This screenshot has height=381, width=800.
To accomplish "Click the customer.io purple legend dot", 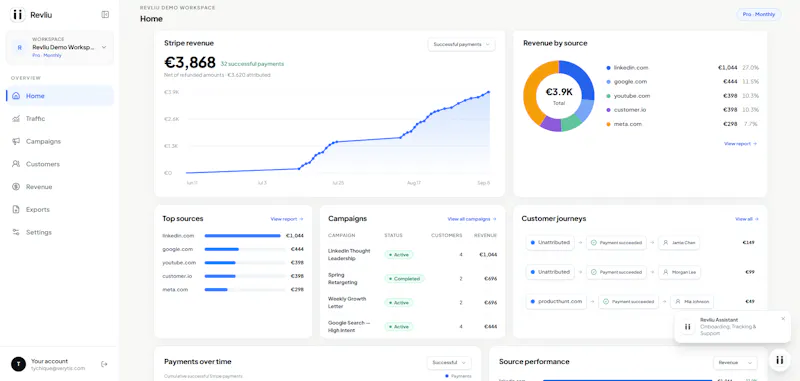I will pyautogui.click(x=608, y=110).
